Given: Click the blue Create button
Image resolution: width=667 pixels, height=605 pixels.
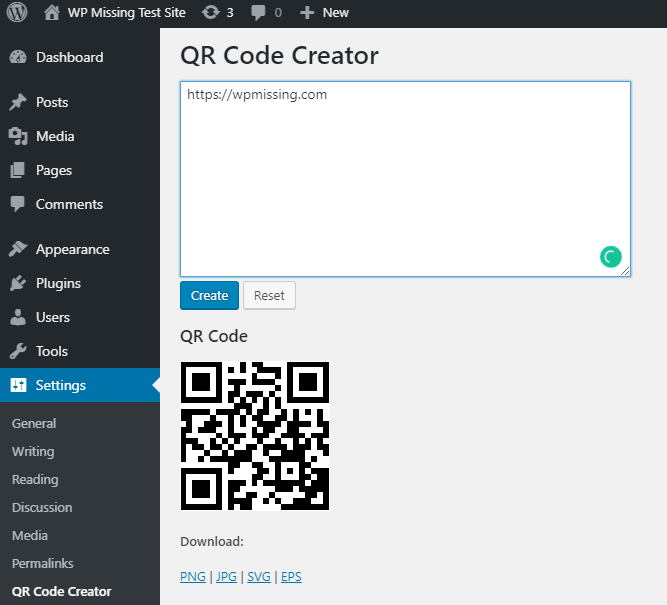Looking at the screenshot, I should pos(209,295).
